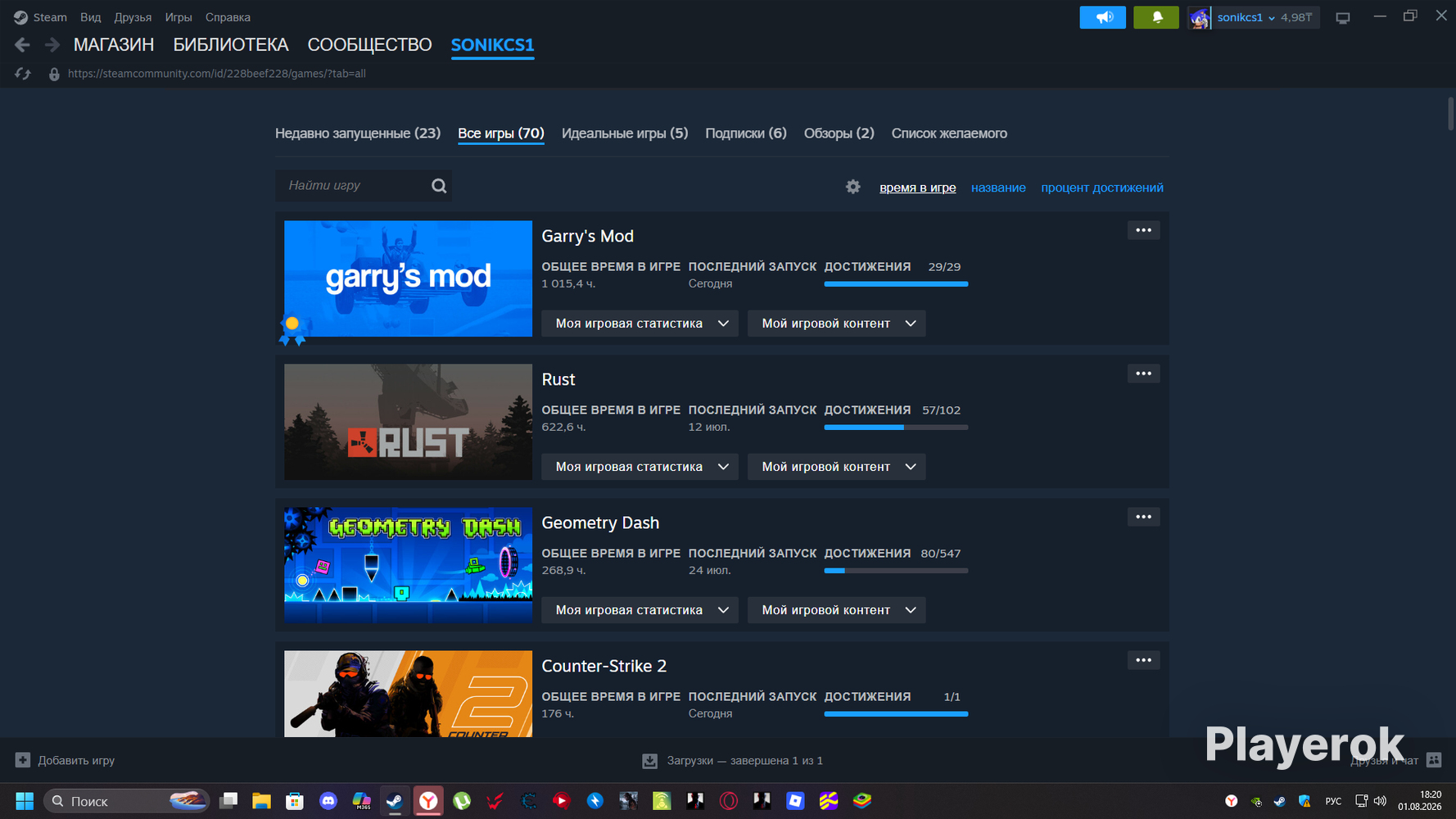Open the three-dot menu for Geometry Dash
The image size is (1456, 819).
(1143, 517)
